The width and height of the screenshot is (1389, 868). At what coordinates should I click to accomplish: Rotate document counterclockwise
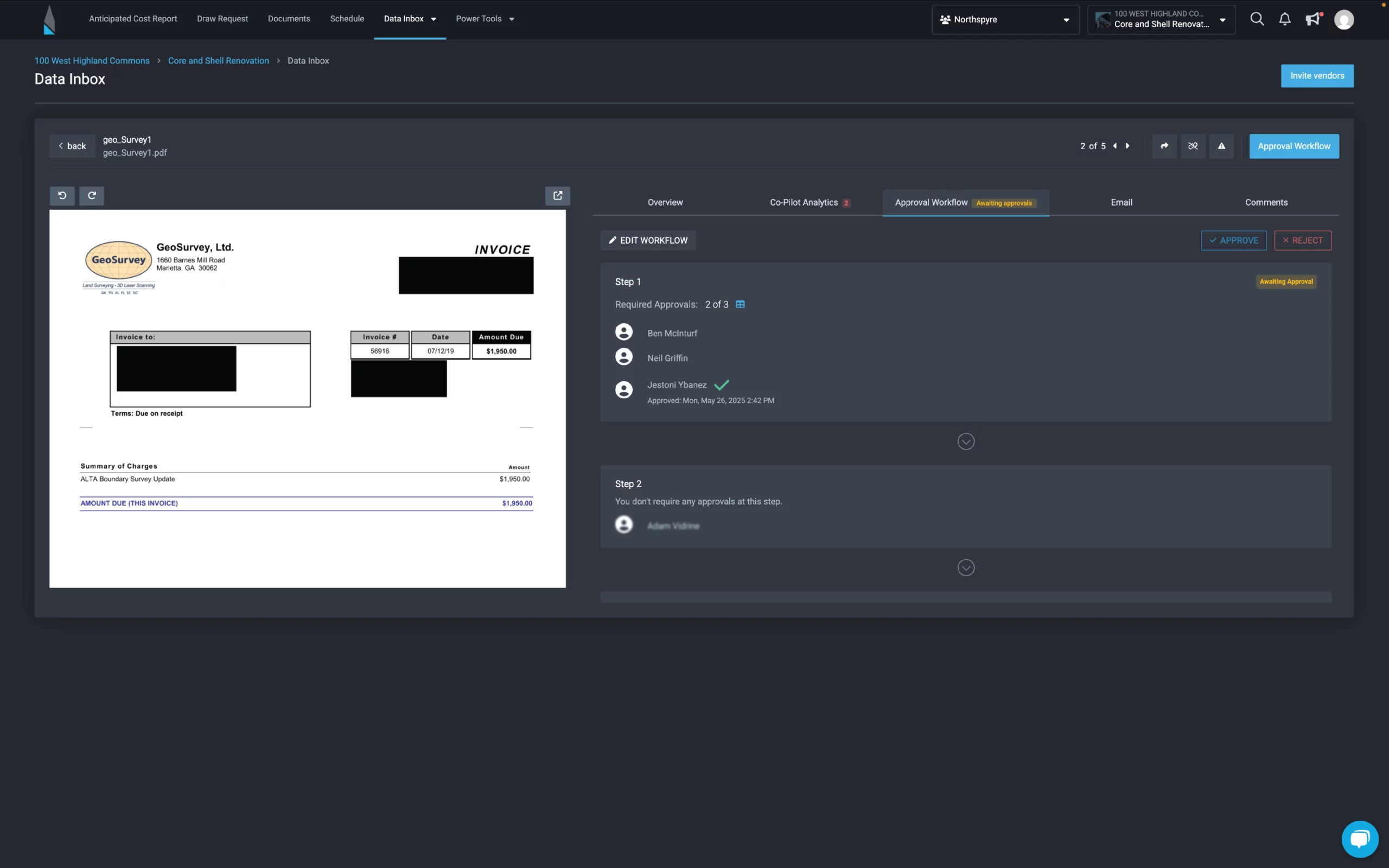[62, 196]
